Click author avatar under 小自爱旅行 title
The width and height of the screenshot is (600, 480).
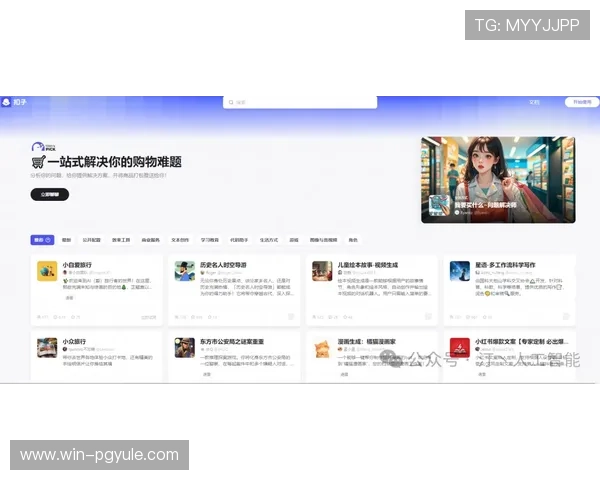coord(65,273)
